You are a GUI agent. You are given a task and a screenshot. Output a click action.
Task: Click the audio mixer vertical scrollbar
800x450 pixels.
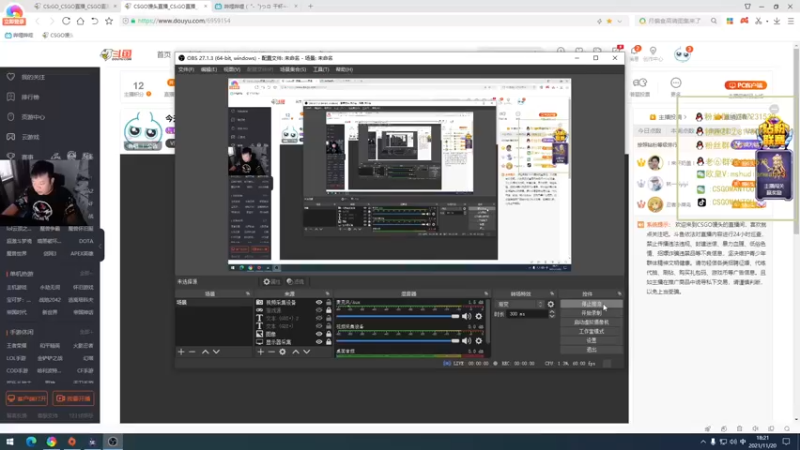(x=488, y=321)
